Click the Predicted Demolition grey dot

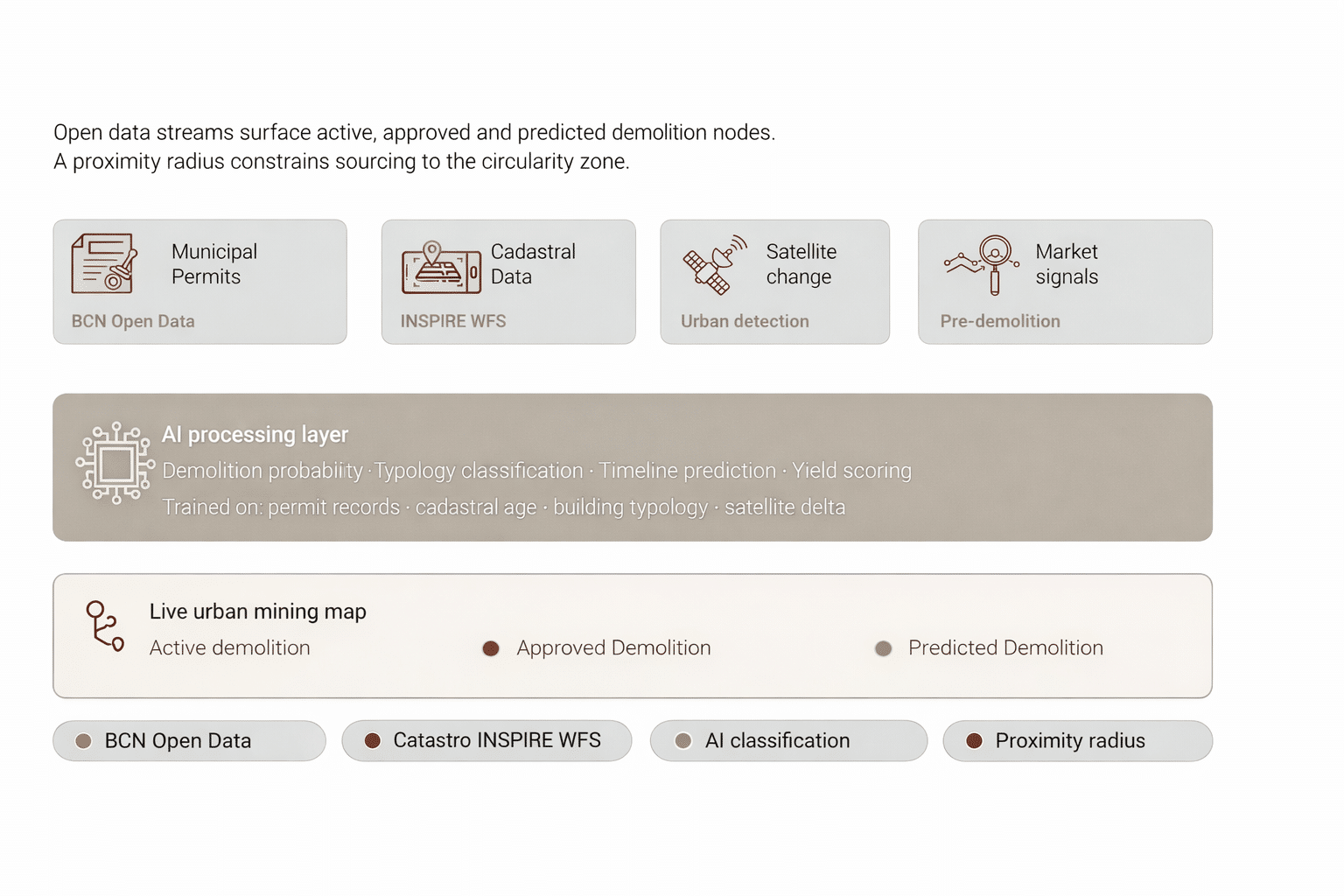tap(884, 648)
